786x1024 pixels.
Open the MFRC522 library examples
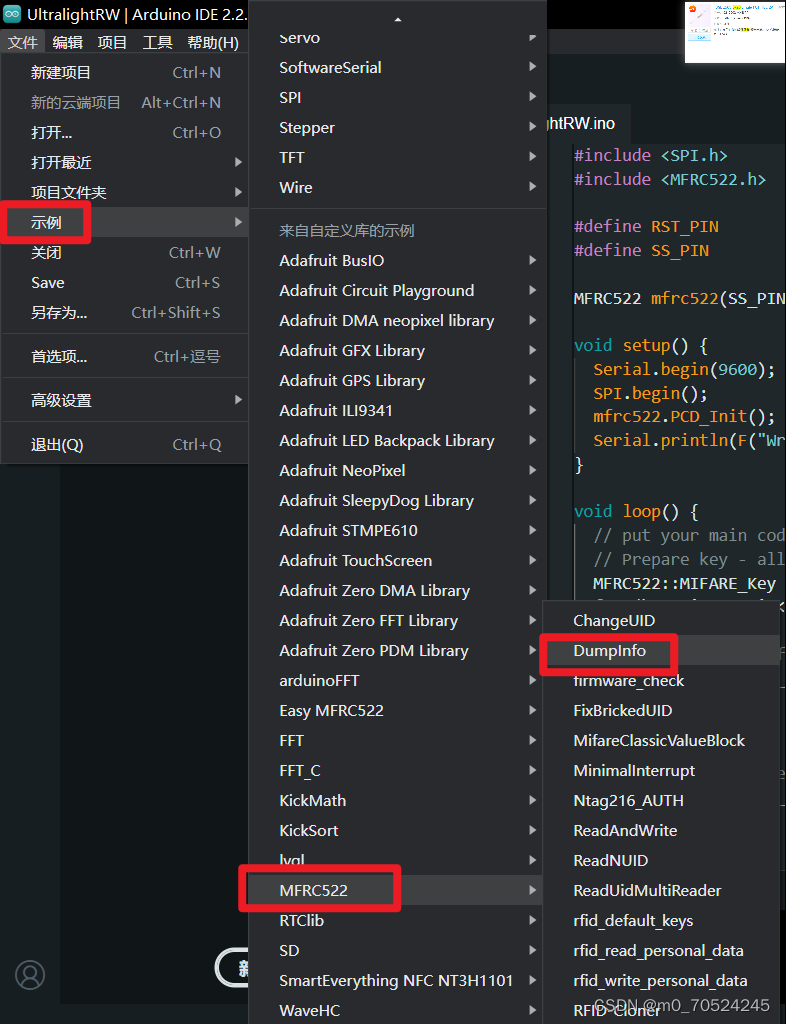pos(398,890)
